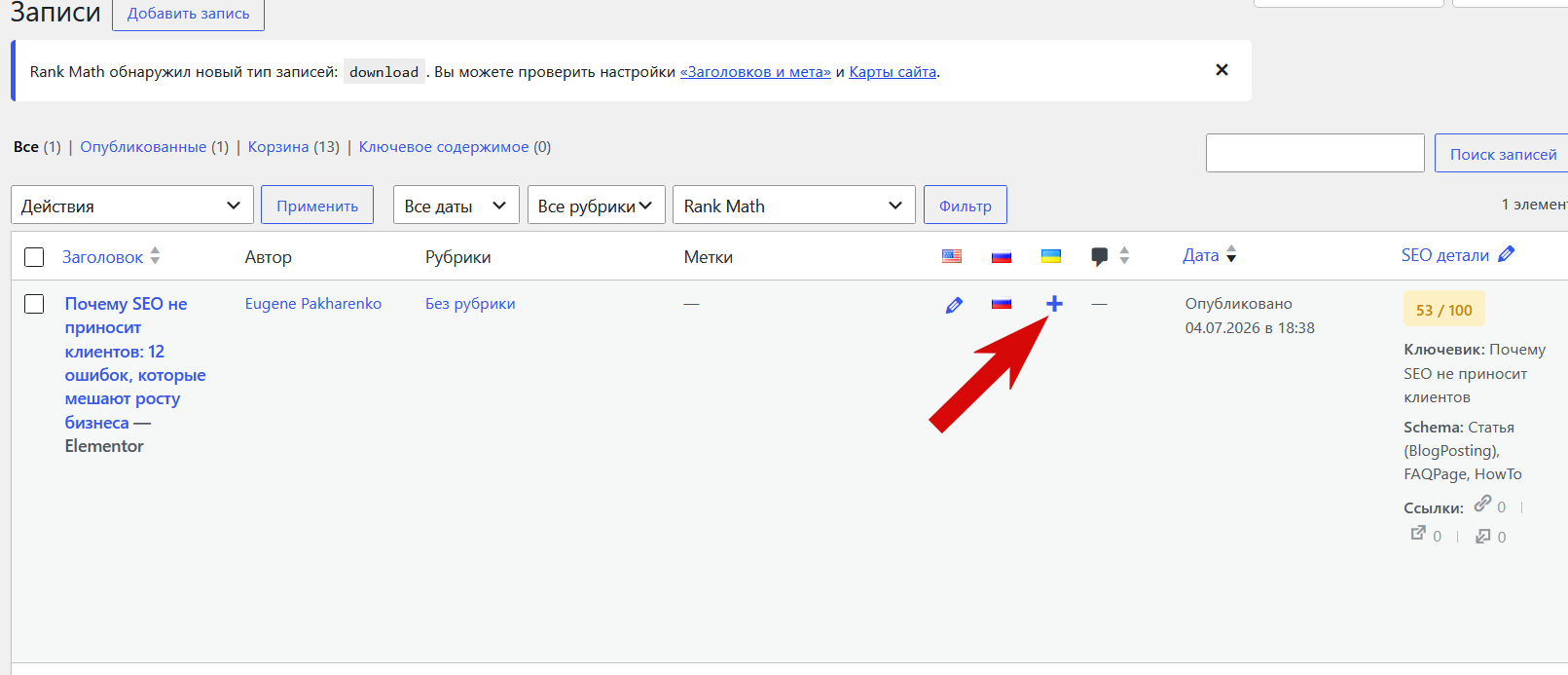Click the 53 / 100 SEO score badge

coord(1444,310)
